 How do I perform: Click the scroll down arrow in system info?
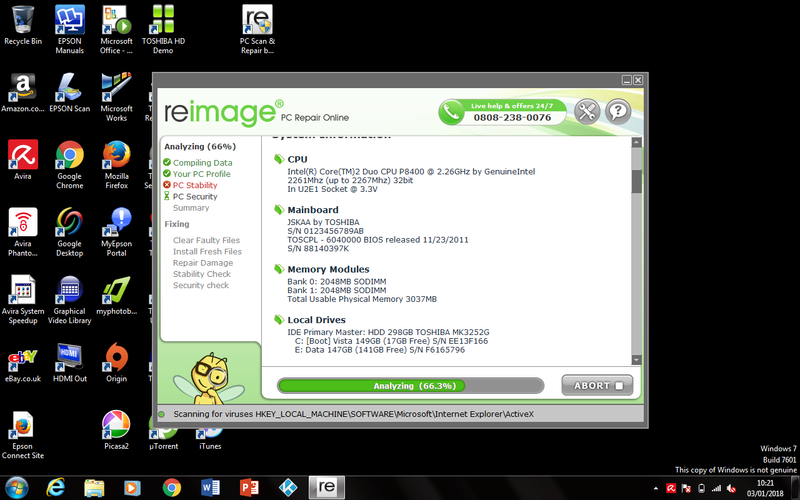[x=636, y=359]
